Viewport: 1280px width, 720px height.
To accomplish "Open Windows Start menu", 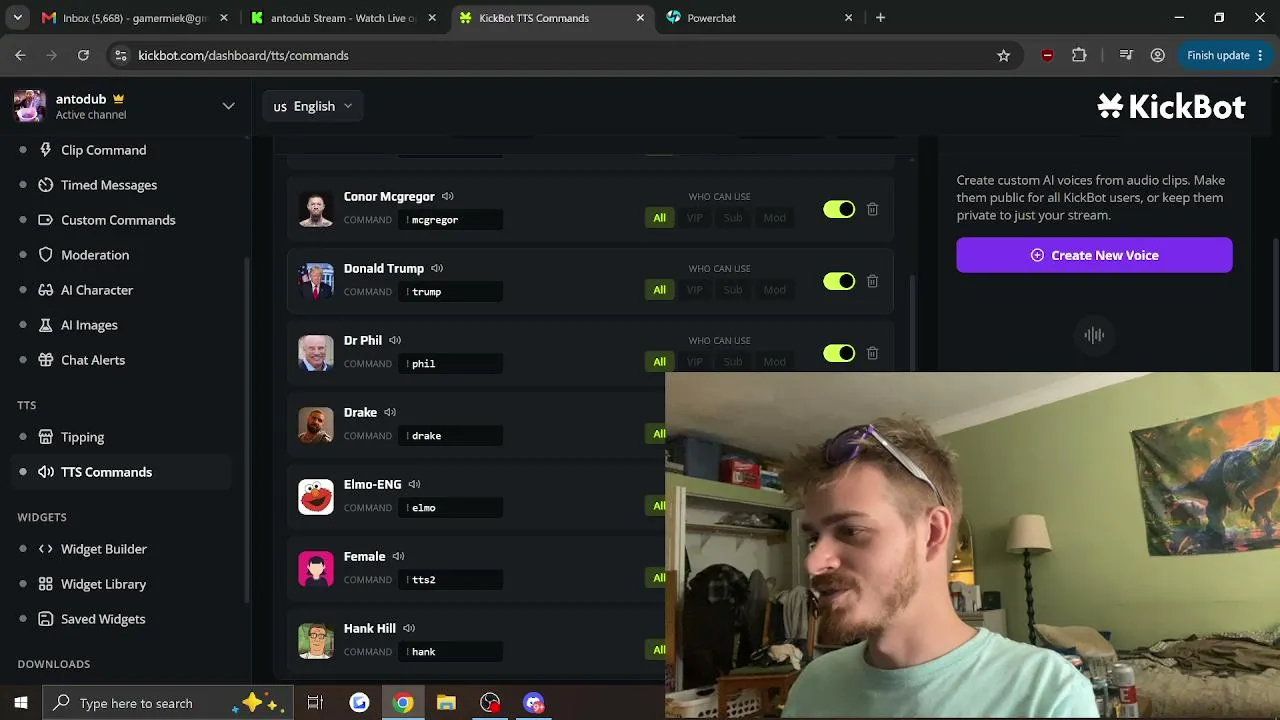I will 20,703.
